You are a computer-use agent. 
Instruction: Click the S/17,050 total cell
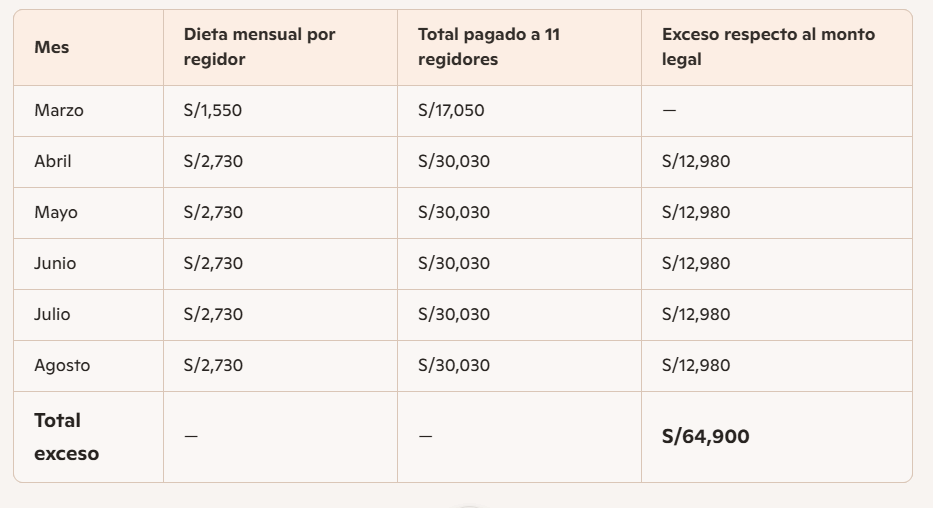(x=451, y=111)
